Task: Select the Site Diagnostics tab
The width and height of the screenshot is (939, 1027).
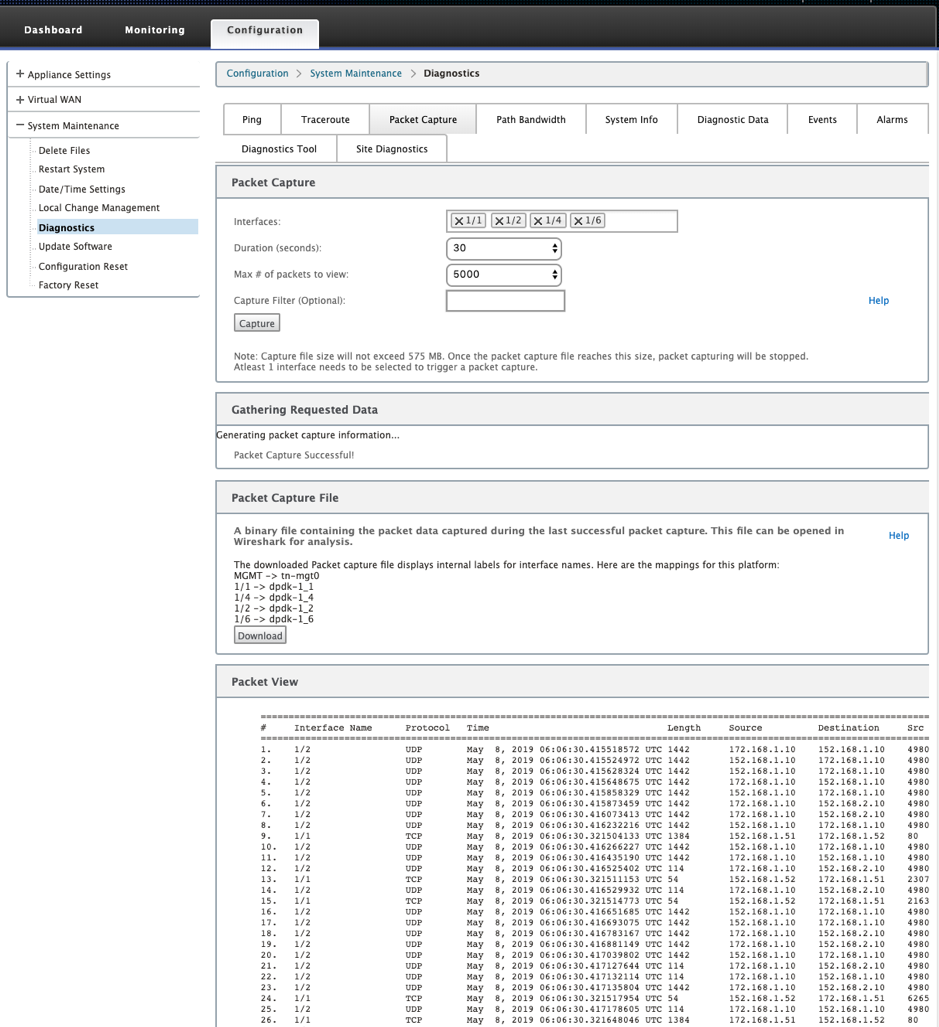Action: pyautogui.click(x=392, y=149)
